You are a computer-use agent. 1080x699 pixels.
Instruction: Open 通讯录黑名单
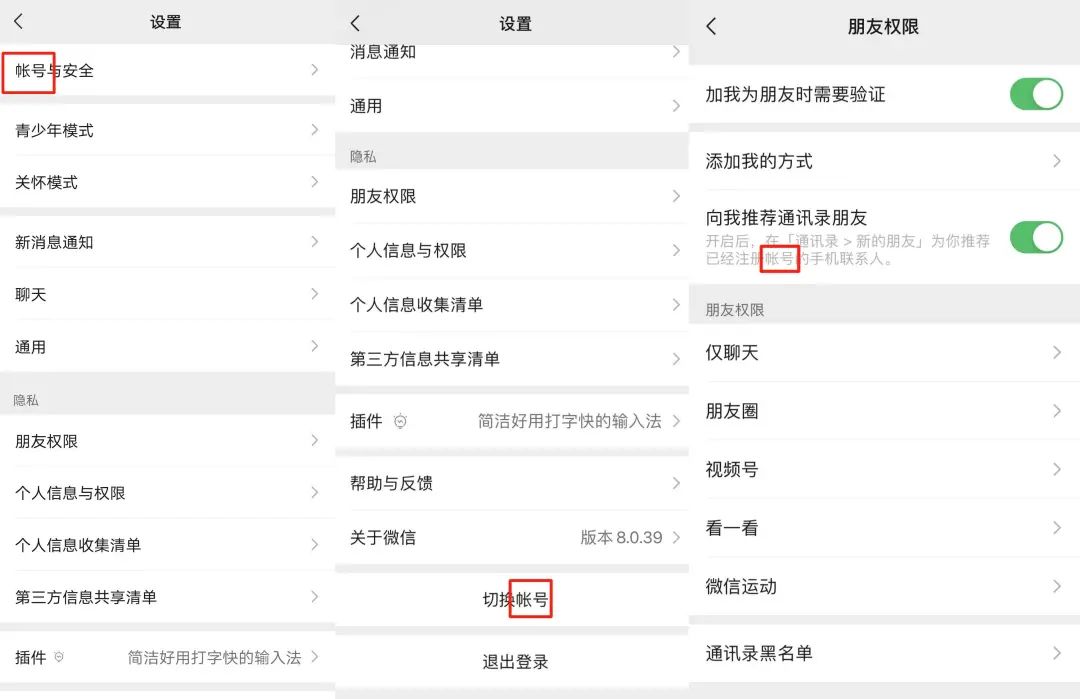(x=884, y=653)
